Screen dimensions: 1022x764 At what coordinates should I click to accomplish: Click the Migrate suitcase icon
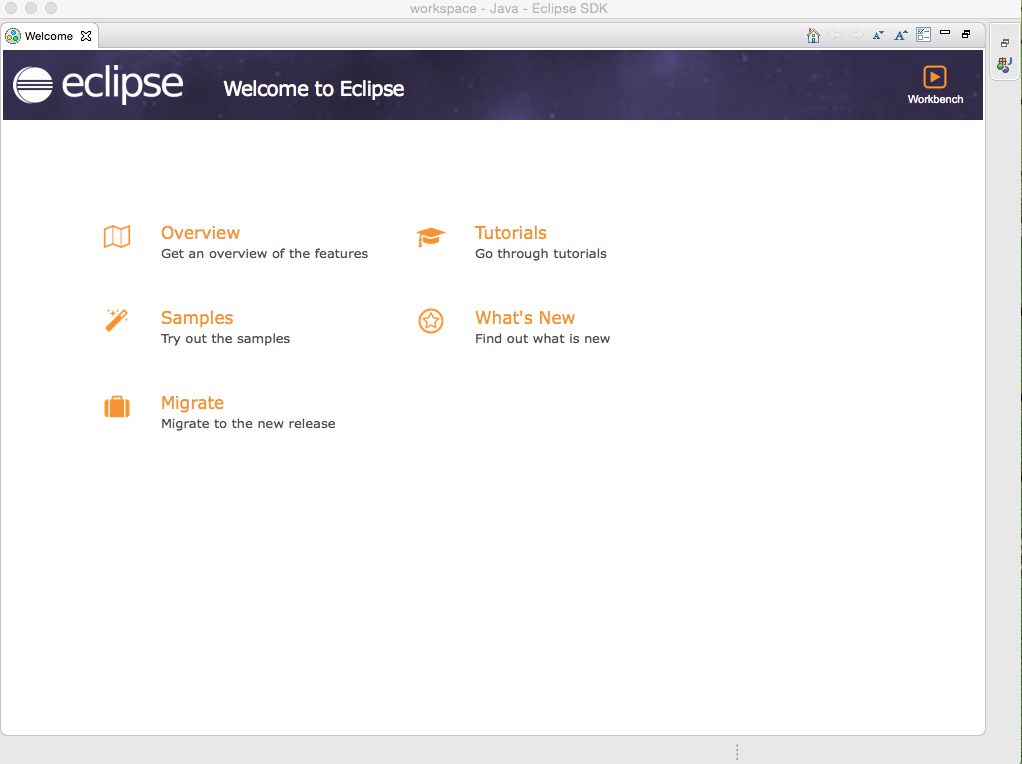coord(117,407)
